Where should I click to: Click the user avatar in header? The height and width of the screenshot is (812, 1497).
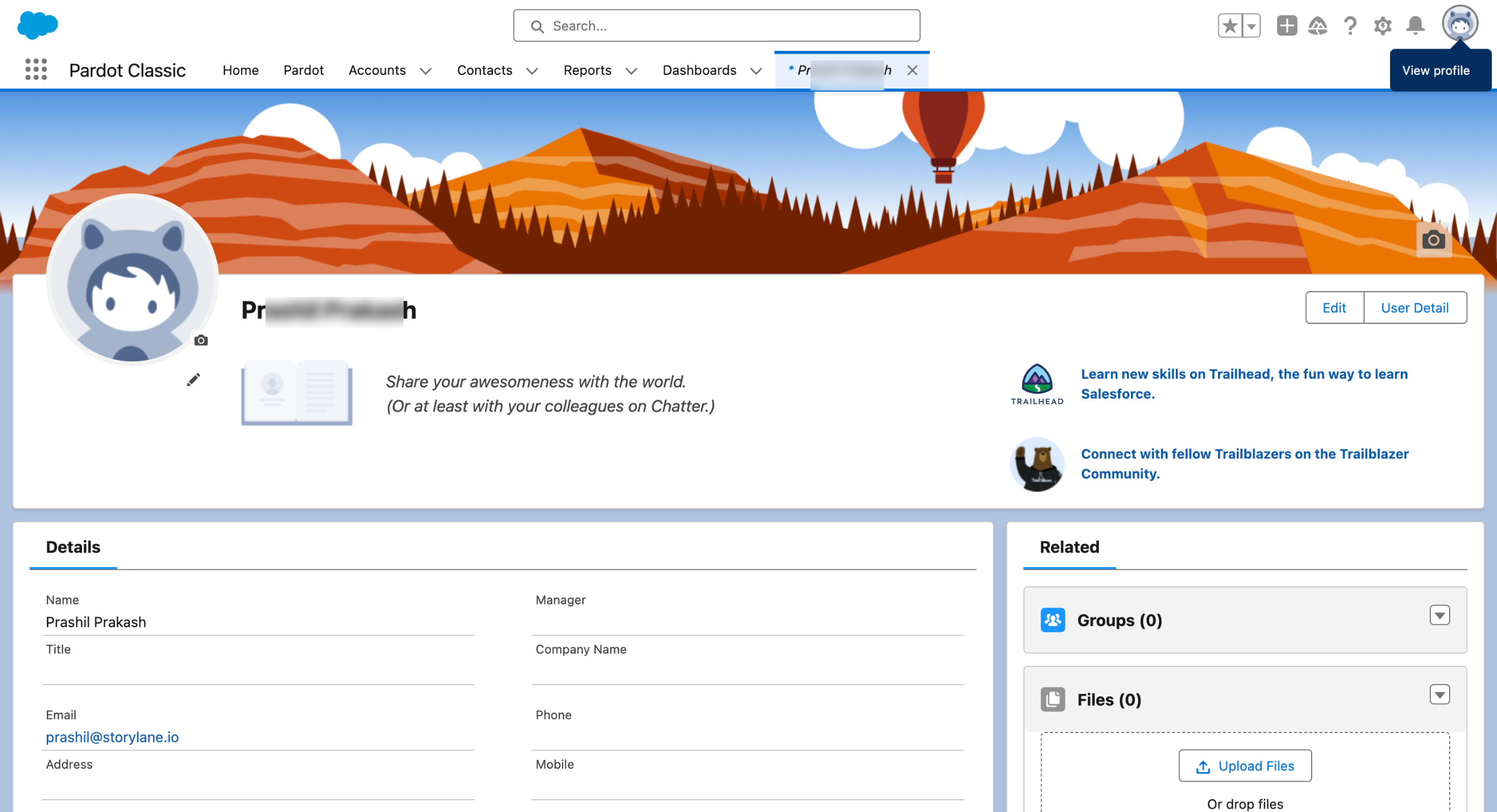pos(1460,23)
